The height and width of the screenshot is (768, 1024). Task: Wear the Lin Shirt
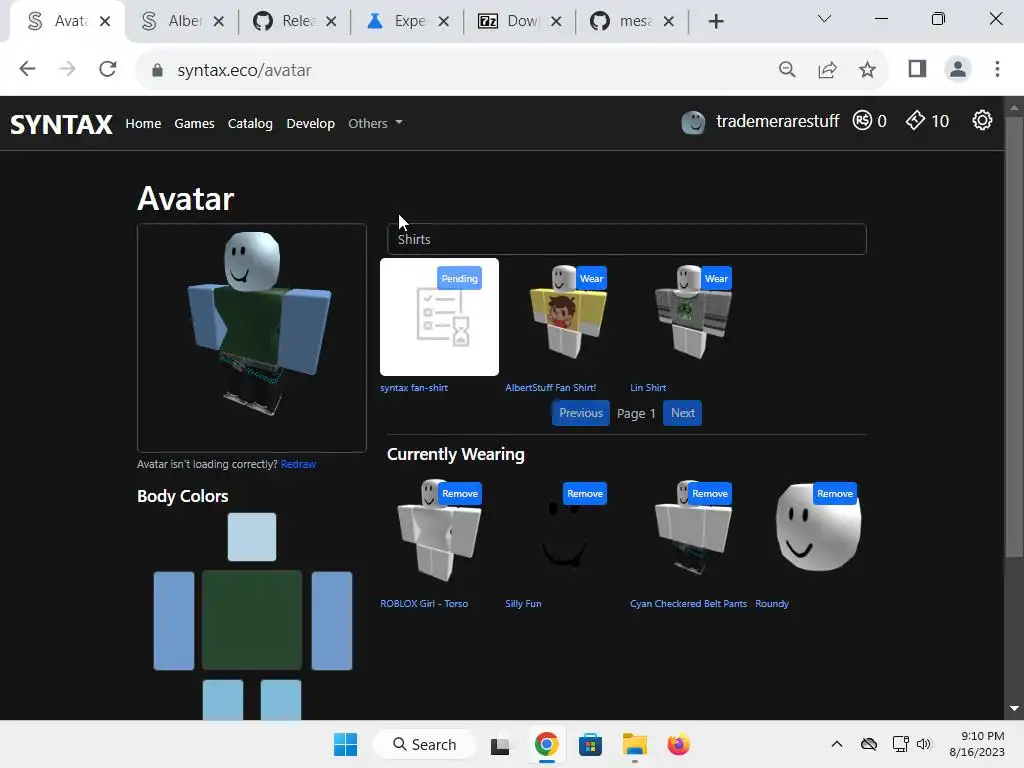point(716,278)
